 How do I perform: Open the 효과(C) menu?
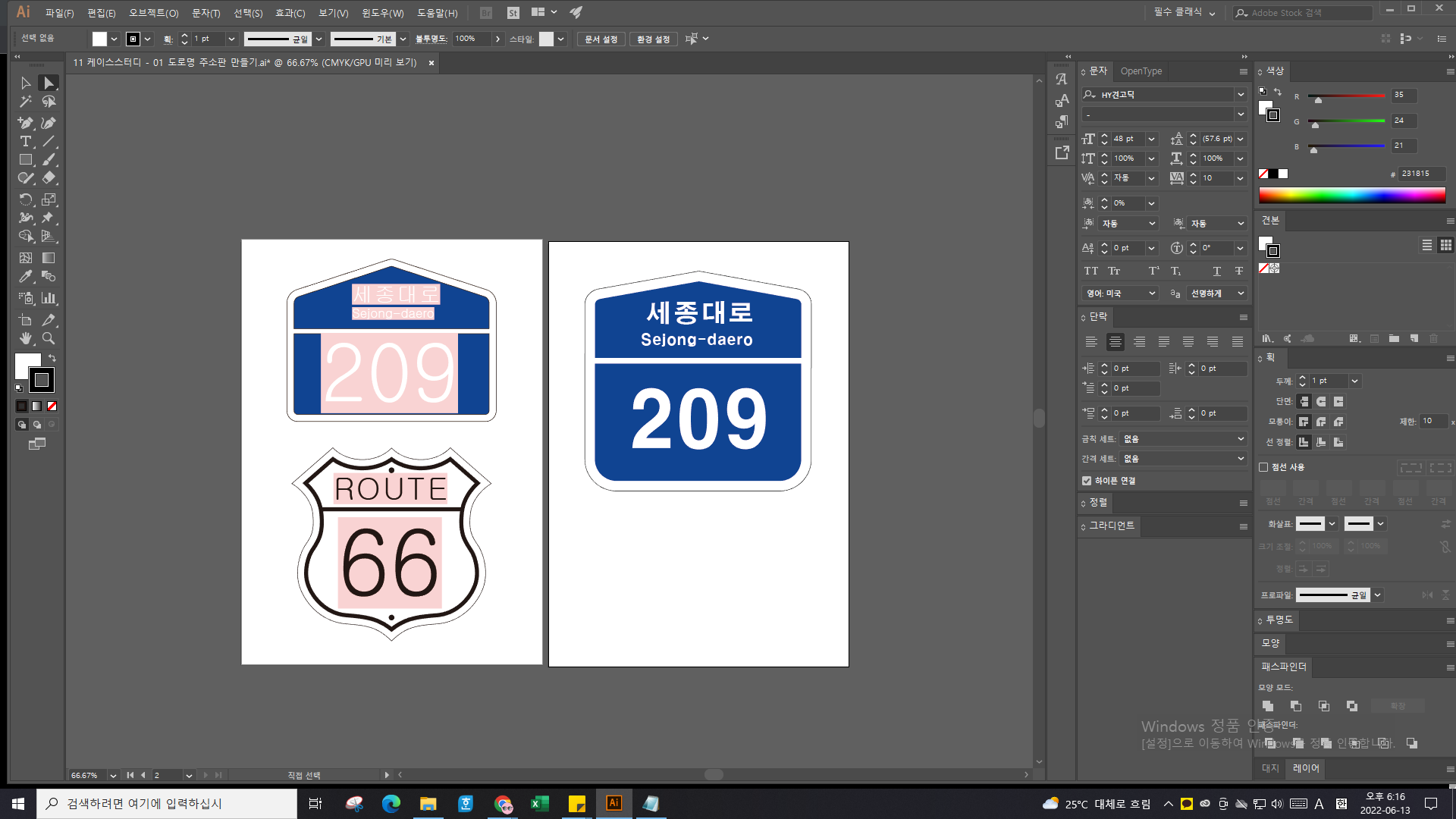290,13
